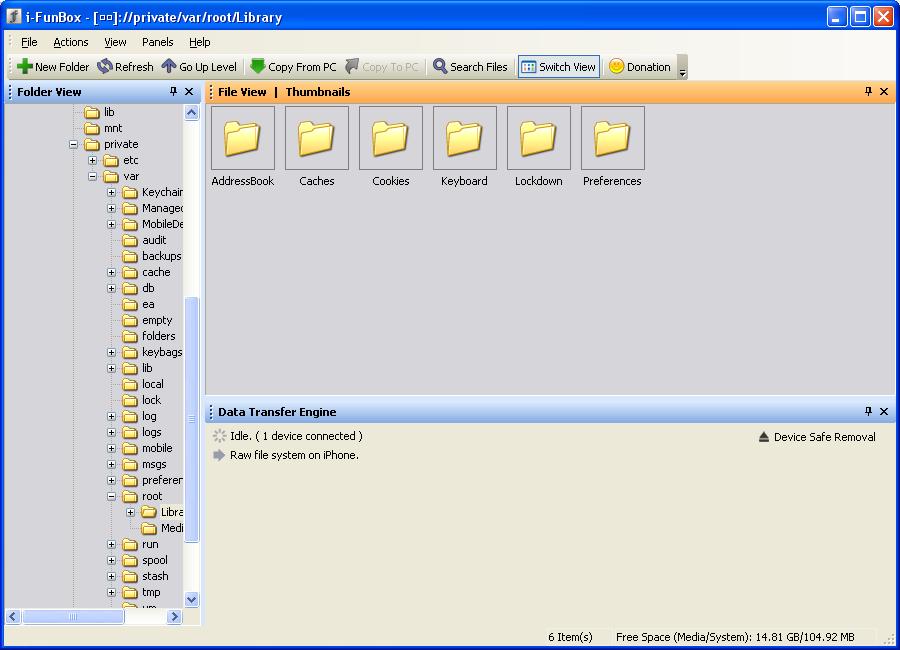Refresh the current file listing
Screen dimensions: 900x650
coord(125,67)
